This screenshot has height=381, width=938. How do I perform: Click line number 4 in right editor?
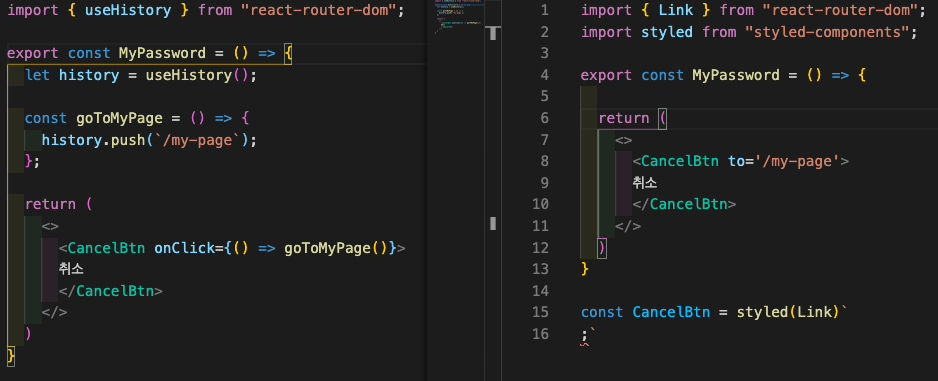pyautogui.click(x=543, y=75)
